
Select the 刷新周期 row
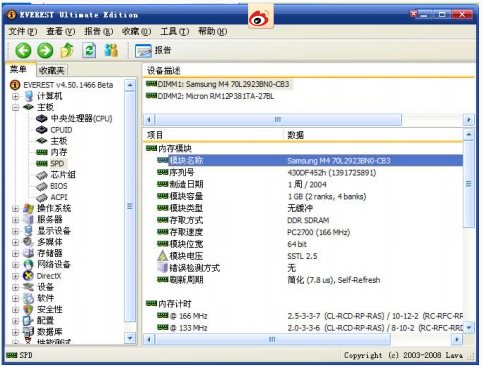pyautogui.click(x=310, y=280)
